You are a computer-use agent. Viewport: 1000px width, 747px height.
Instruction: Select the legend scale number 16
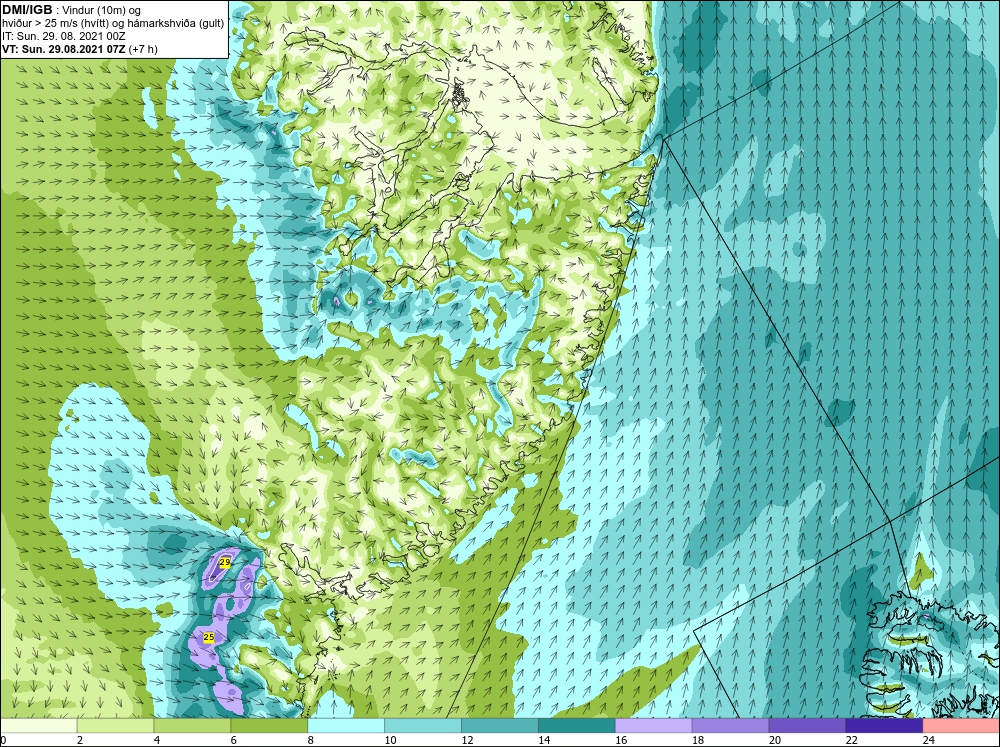(x=621, y=740)
